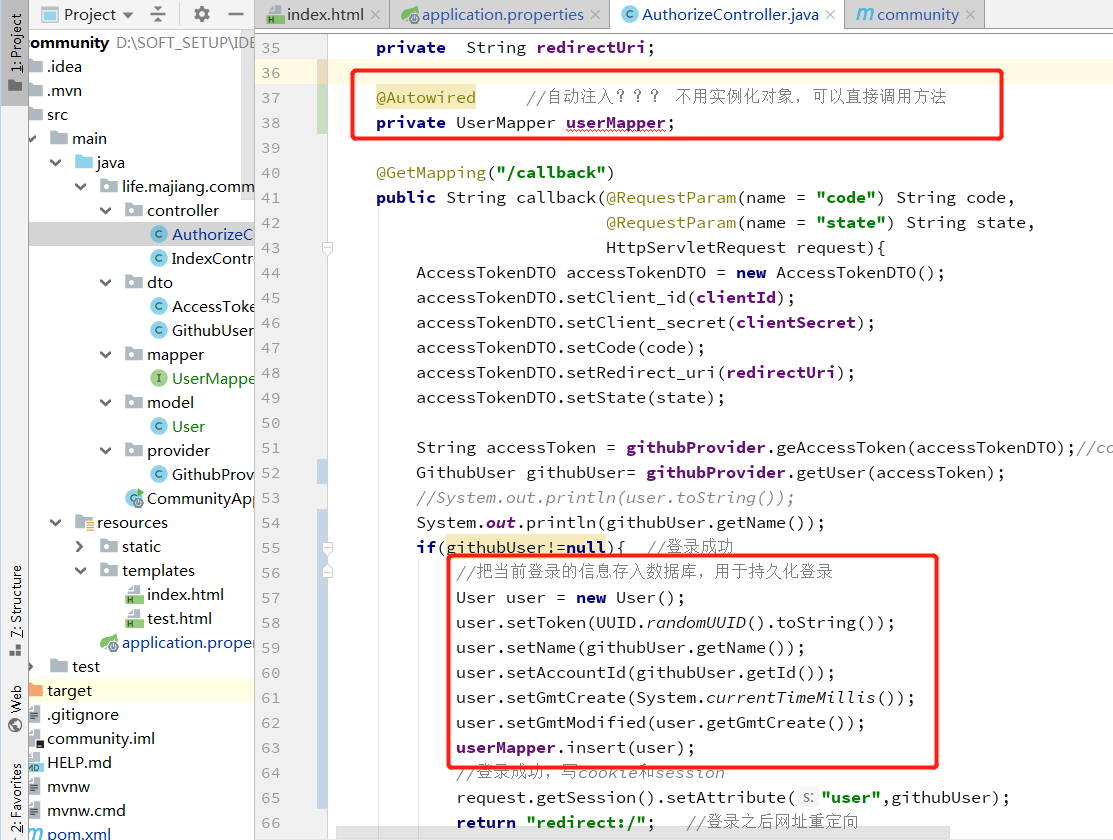Image resolution: width=1113 pixels, height=840 pixels.
Task: Click the editor horizontal scrollbar
Action: pos(642,832)
